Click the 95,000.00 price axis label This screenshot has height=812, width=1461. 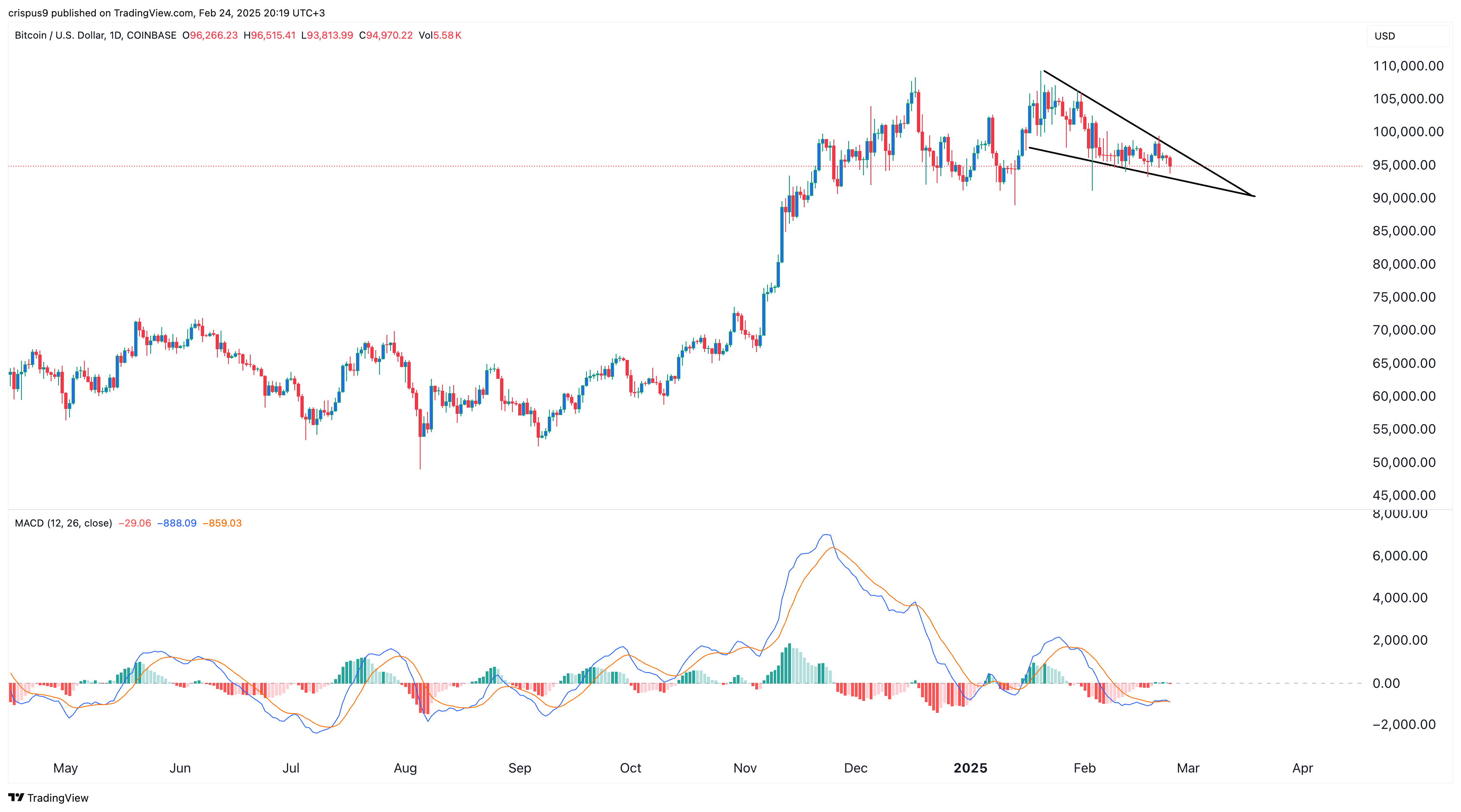point(1404,165)
